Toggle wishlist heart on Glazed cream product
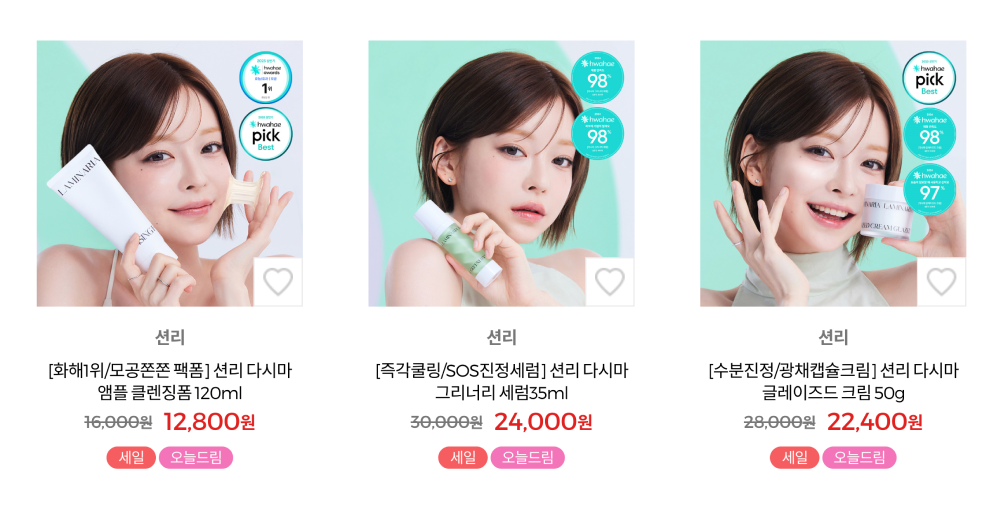This screenshot has height=512, width=1000. [941, 282]
